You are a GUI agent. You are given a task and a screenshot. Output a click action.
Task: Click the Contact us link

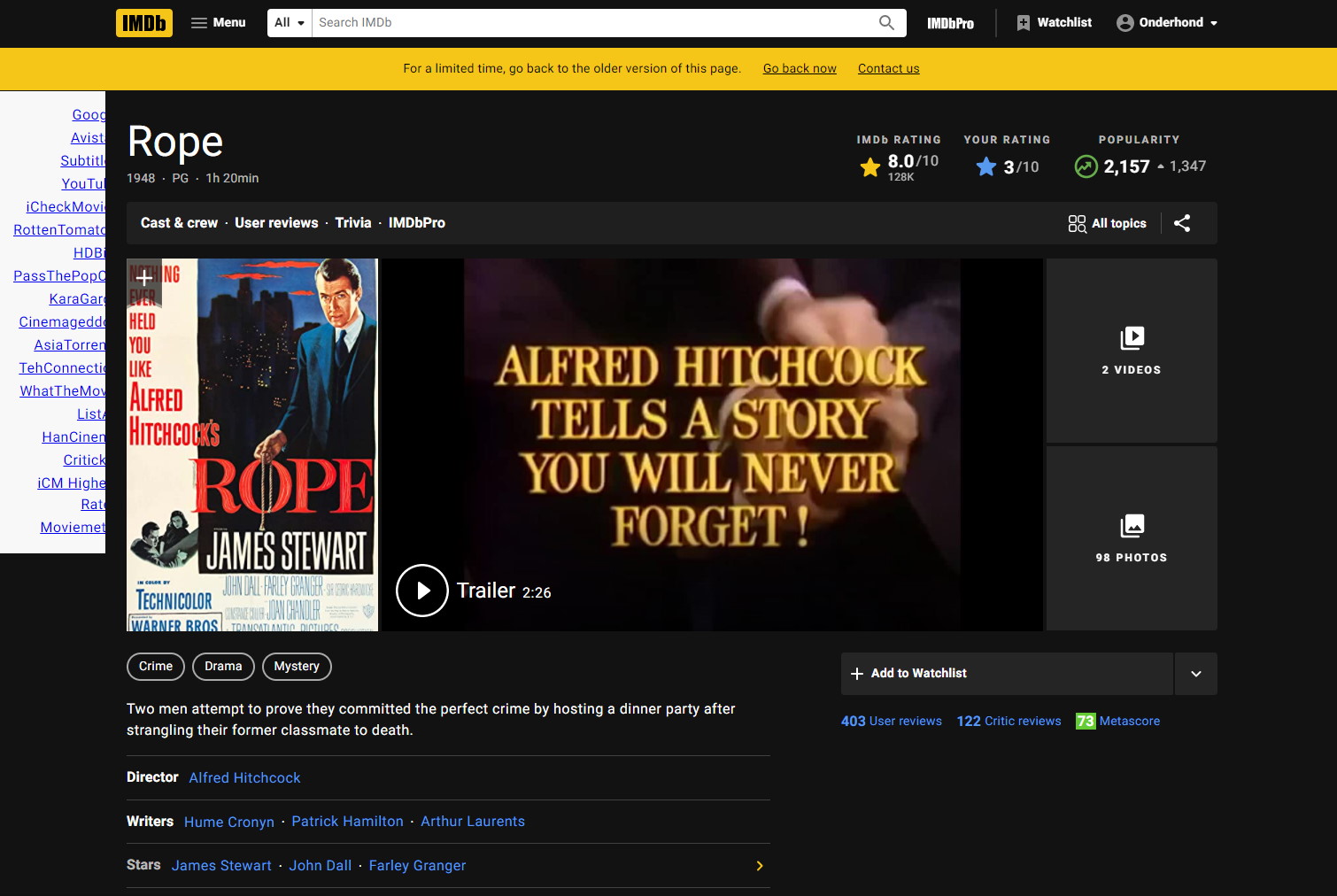point(888,68)
